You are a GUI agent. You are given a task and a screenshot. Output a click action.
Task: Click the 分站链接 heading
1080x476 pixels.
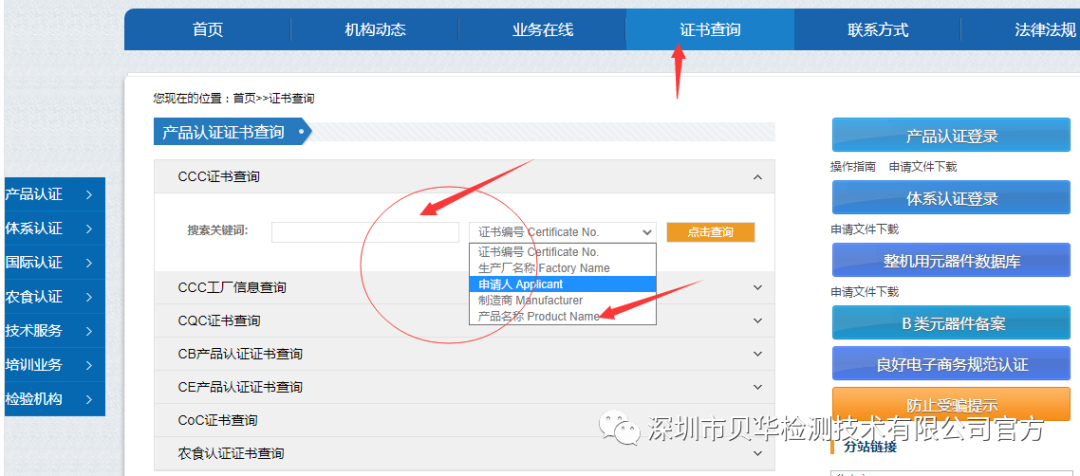[871, 447]
